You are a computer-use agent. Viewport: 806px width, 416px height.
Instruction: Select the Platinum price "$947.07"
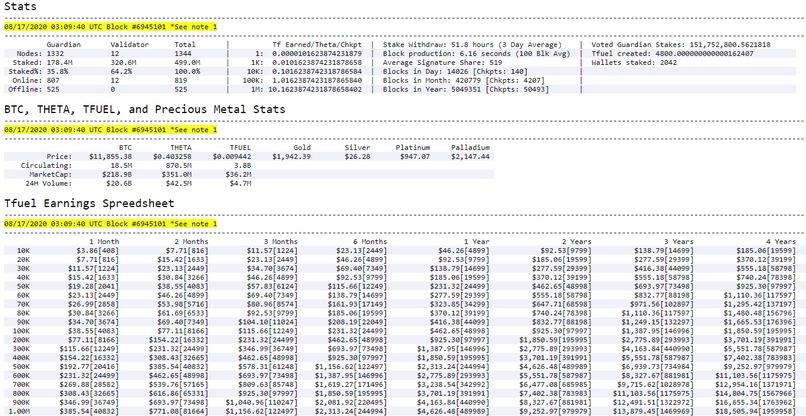coord(415,156)
